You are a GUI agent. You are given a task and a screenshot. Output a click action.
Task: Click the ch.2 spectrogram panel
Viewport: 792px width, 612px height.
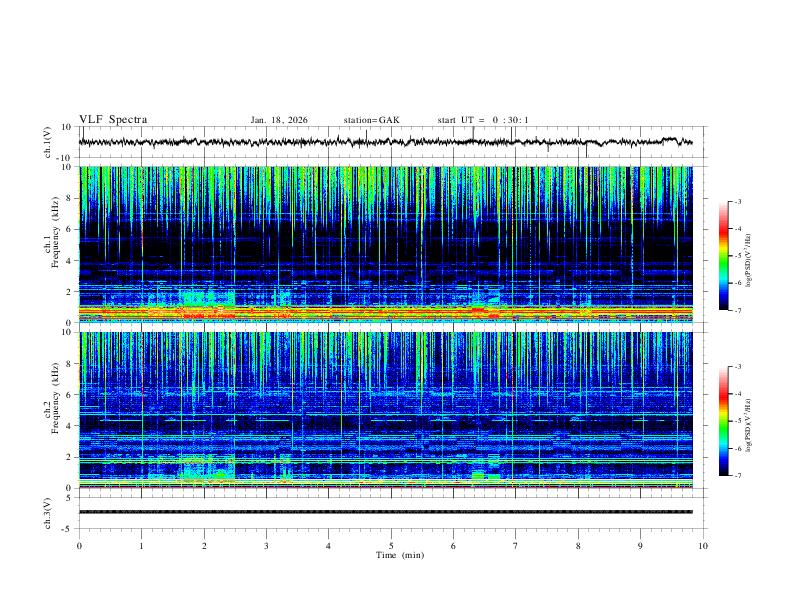[385, 410]
